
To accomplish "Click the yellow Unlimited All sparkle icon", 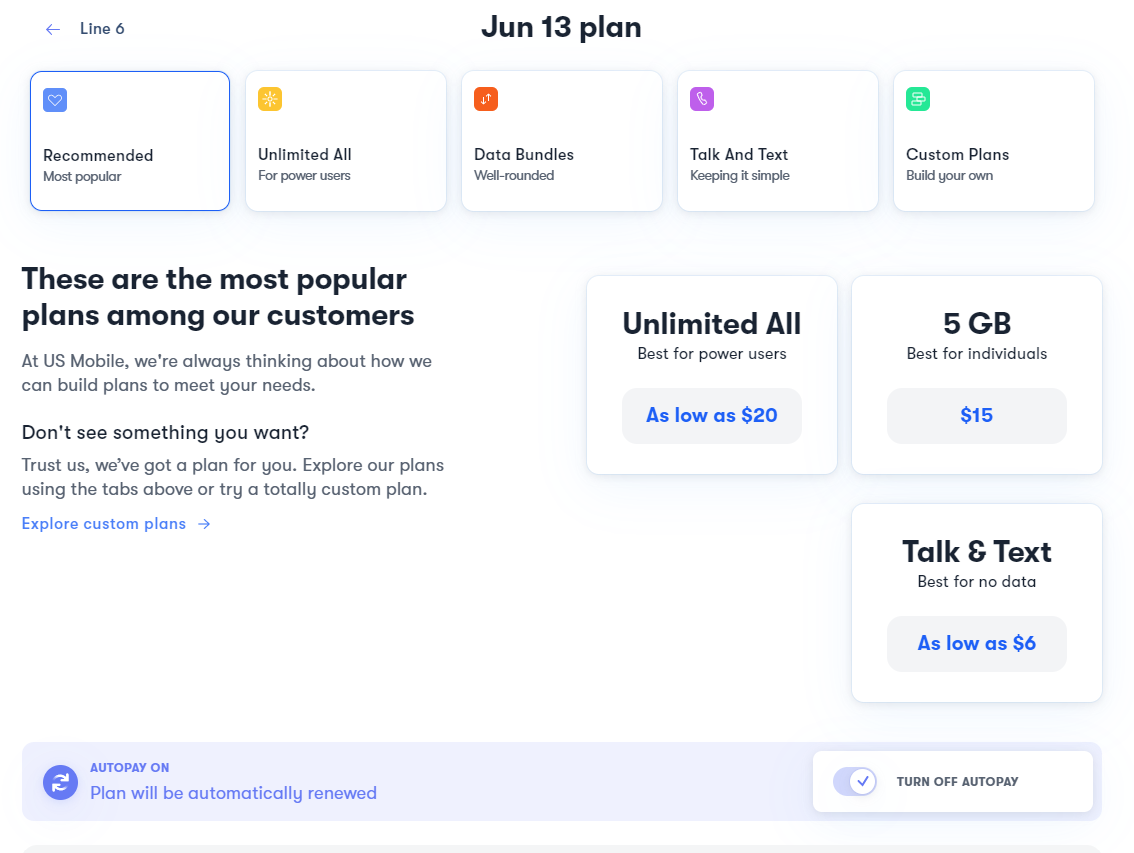I will [x=270, y=98].
